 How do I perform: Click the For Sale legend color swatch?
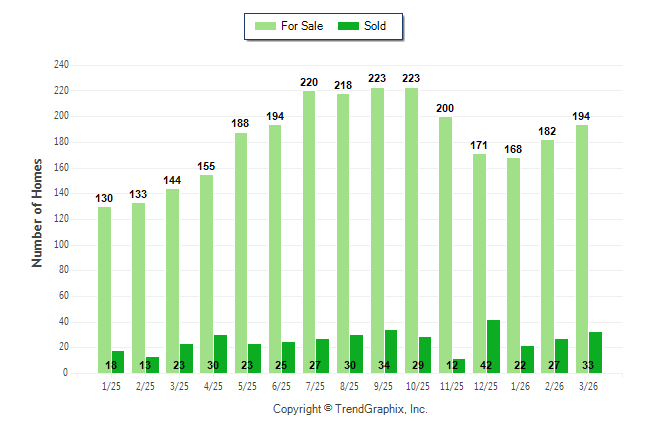pos(266,26)
